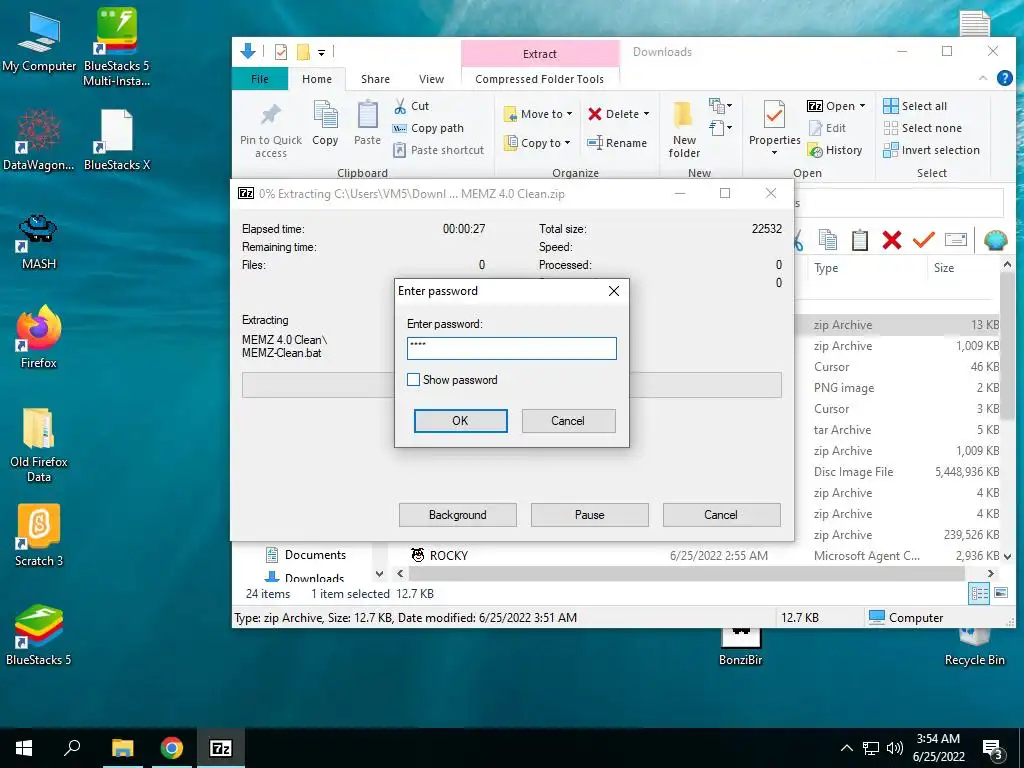The width and height of the screenshot is (1024, 768).
Task: Click the Background button in 7-Zip
Action: [x=457, y=515]
